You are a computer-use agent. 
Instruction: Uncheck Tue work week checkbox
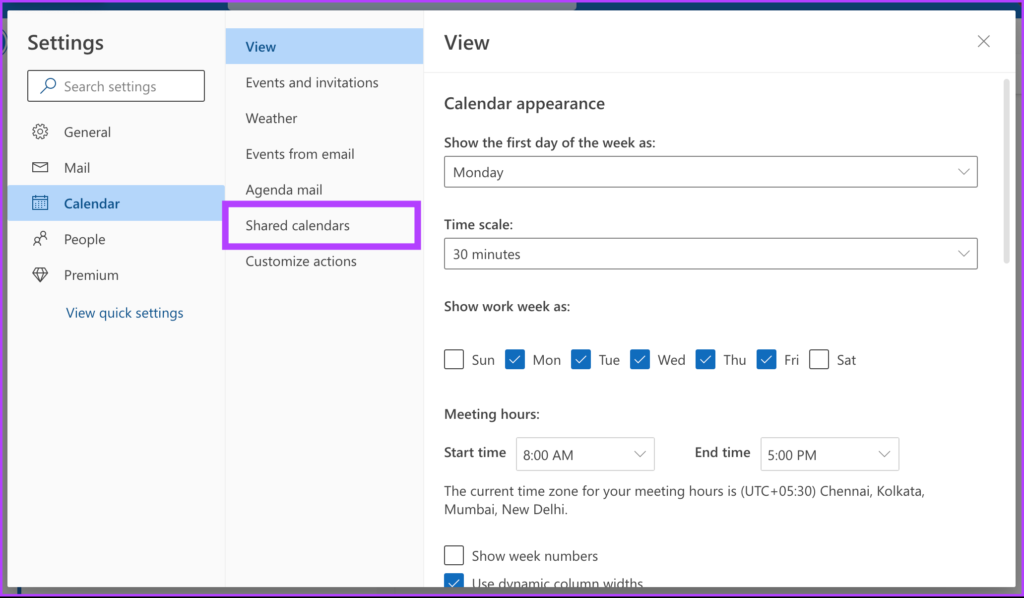(581, 360)
